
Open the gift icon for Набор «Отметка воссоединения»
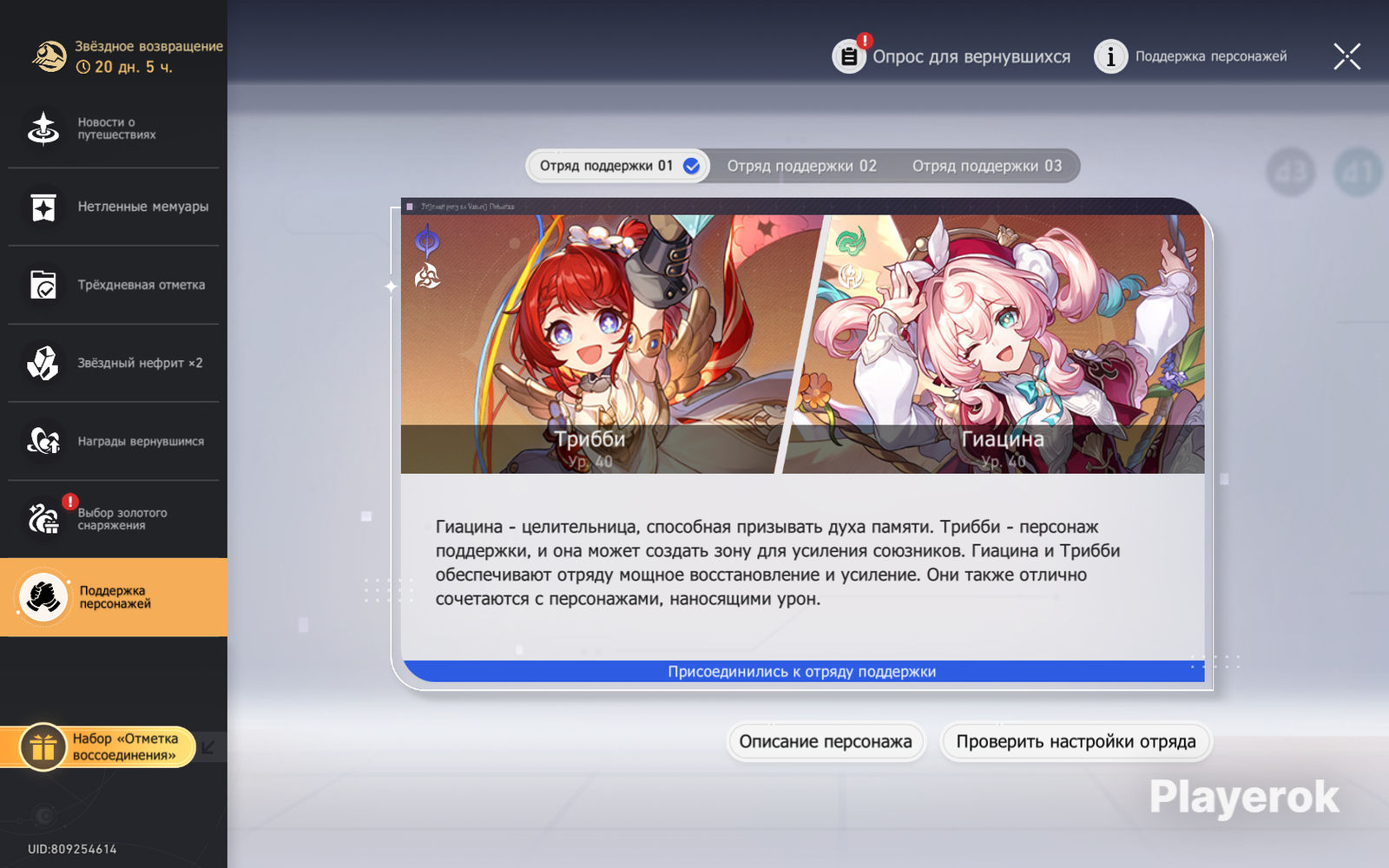(x=43, y=746)
